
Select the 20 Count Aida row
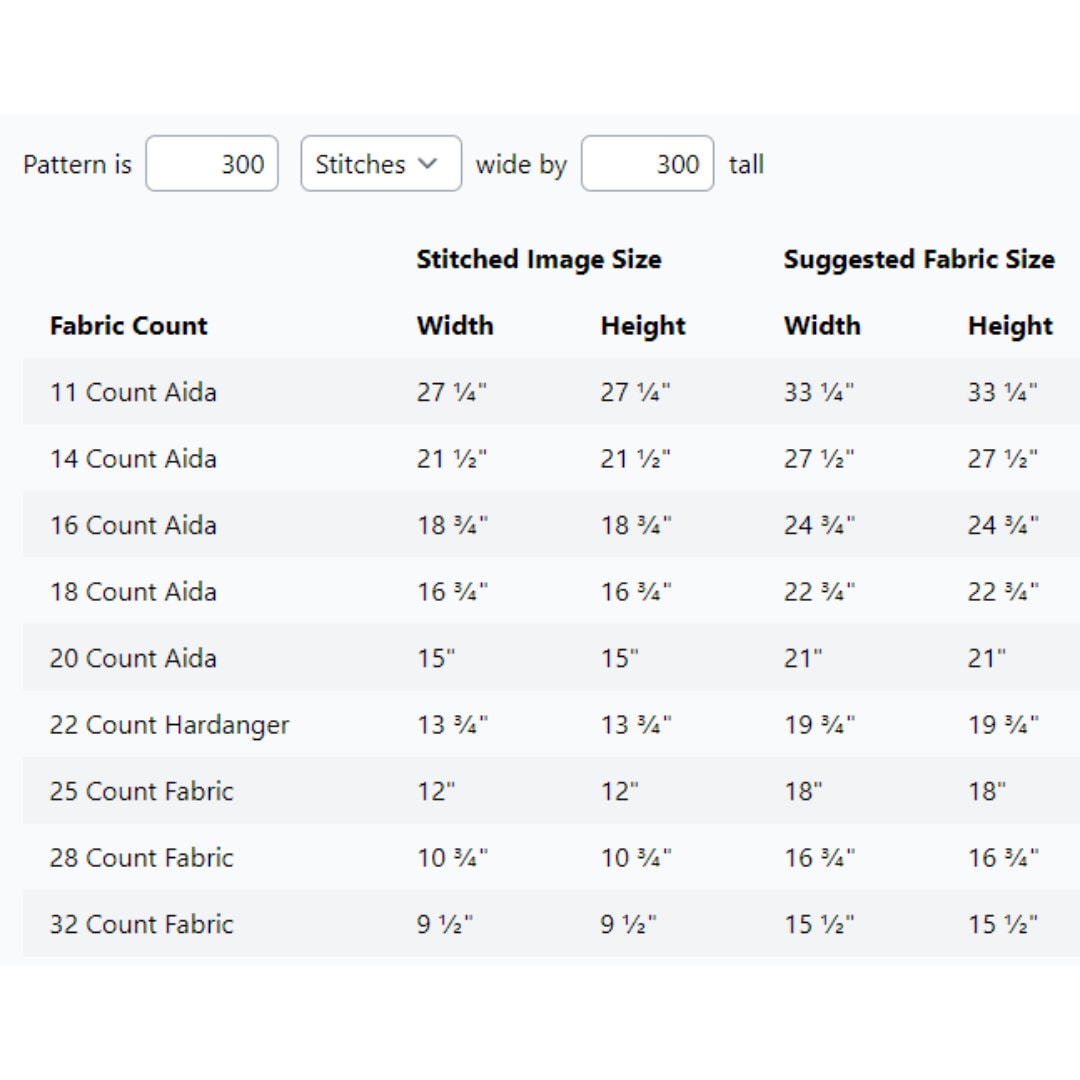pos(551,657)
